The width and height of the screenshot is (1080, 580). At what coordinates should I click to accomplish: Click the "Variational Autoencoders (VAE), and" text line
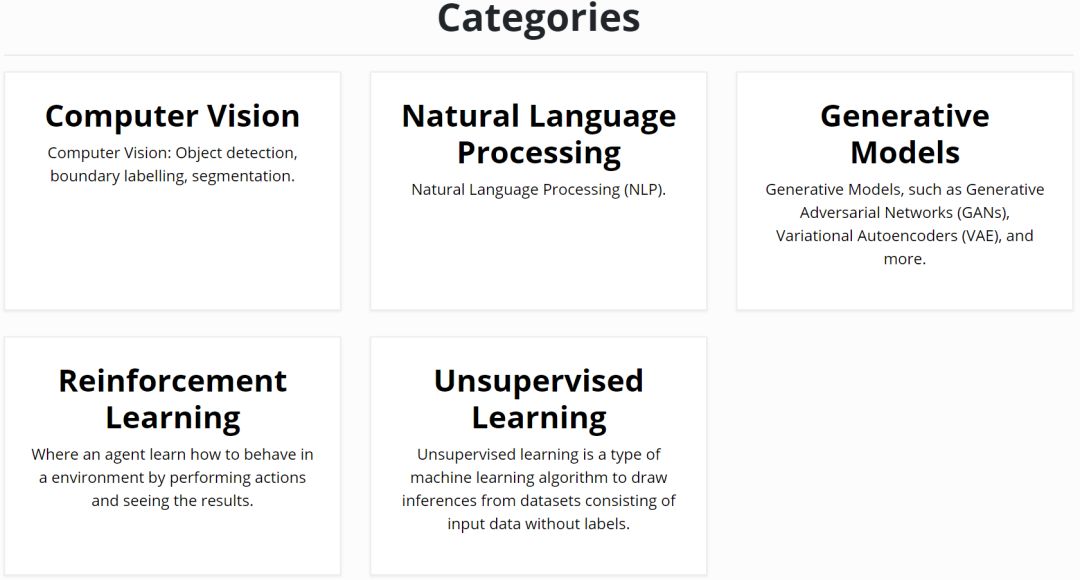[904, 236]
